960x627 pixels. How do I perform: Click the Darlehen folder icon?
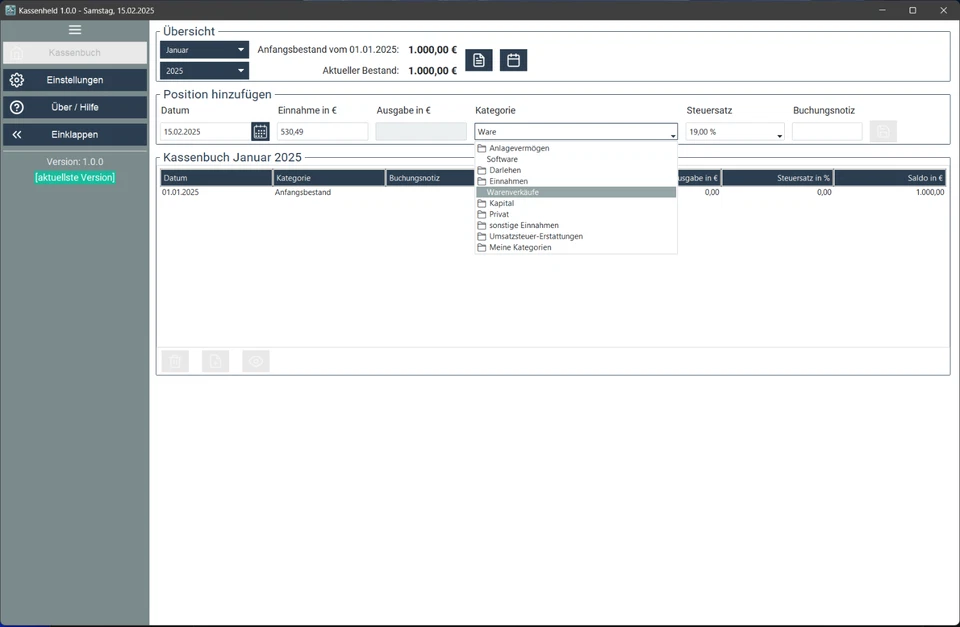482,170
